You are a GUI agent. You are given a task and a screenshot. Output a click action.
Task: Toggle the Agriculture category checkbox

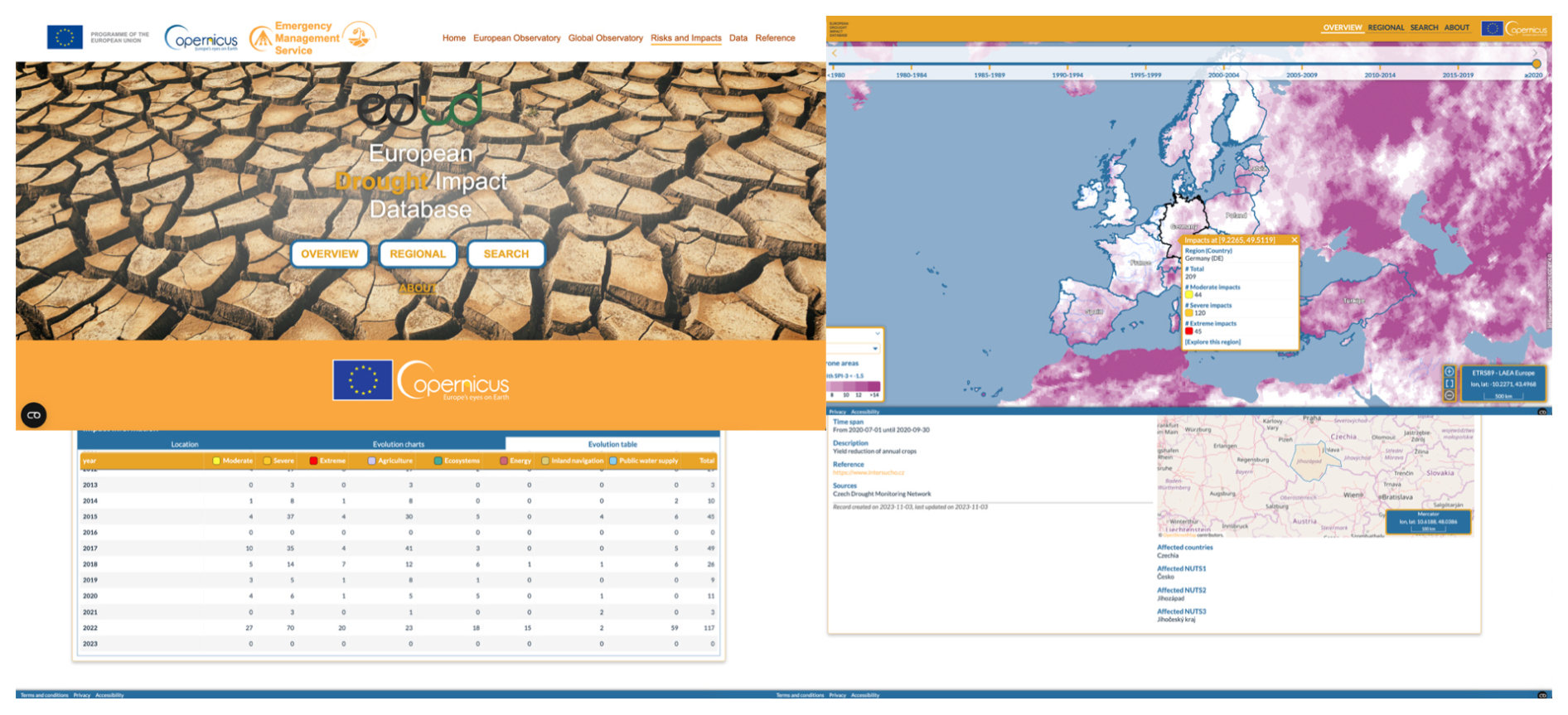(x=372, y=461)
